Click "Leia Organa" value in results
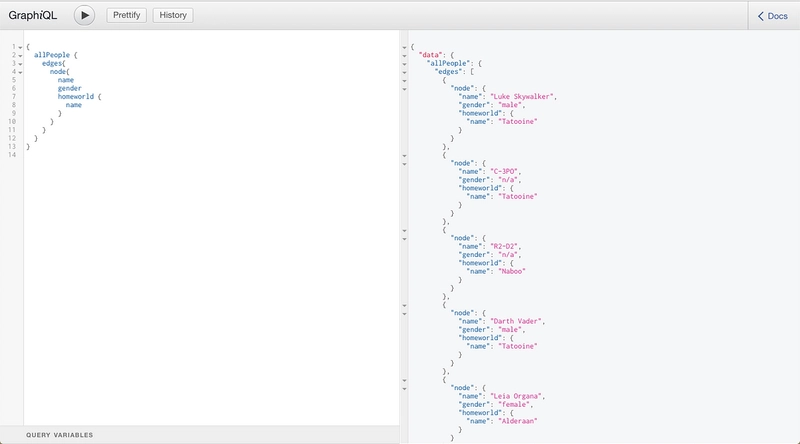The width and height of the screenshot is (800, 444). (516, 396)
